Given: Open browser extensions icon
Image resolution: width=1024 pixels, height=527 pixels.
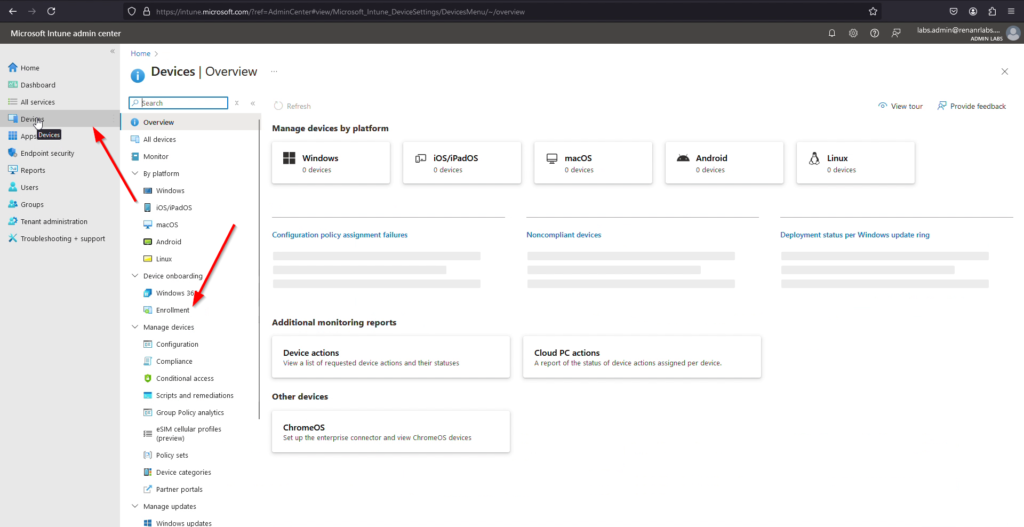Looking at the screenshot, I should 992,11.
